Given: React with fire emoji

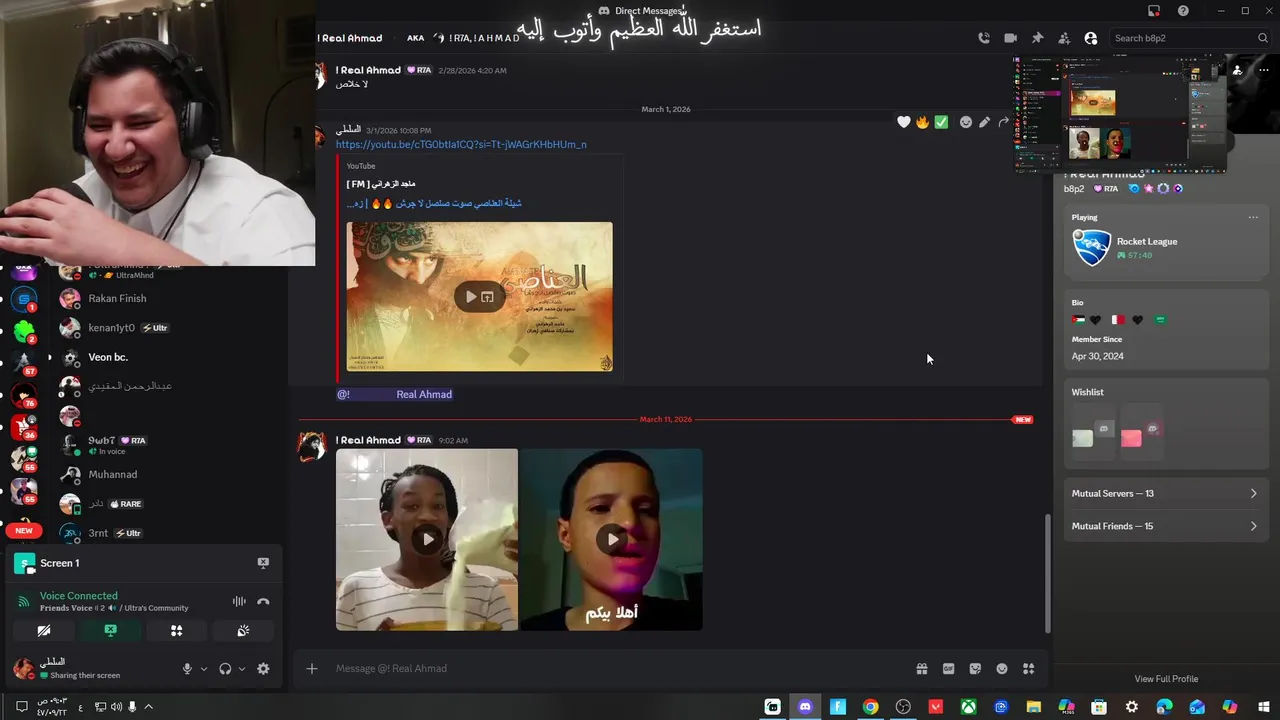Looking at the screenshot, I should click(922, 122).
